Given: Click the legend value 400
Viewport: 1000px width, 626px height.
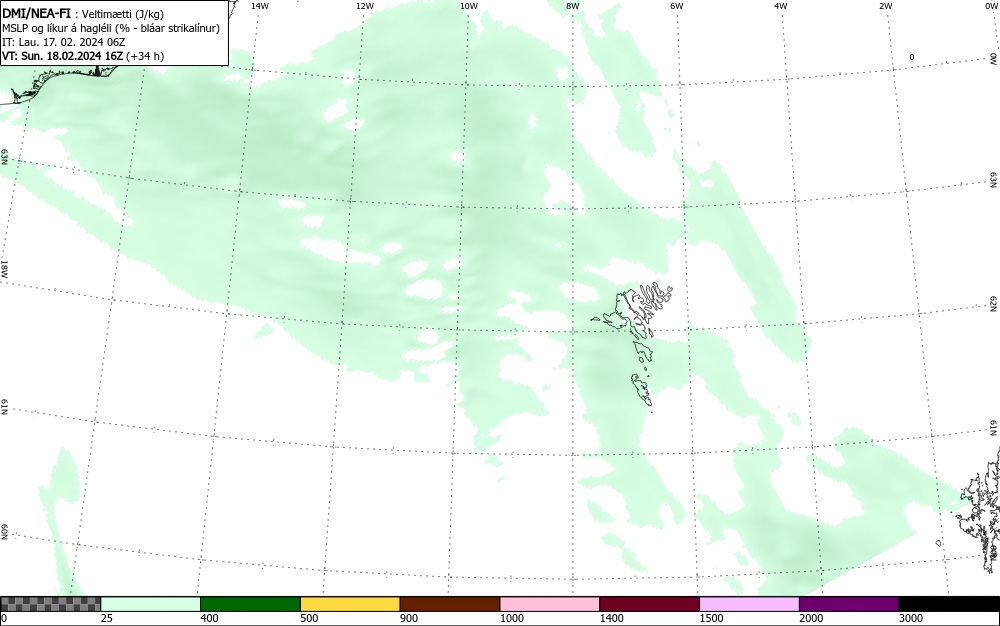Looking at the screenshot, I should [x=210, y=618].
